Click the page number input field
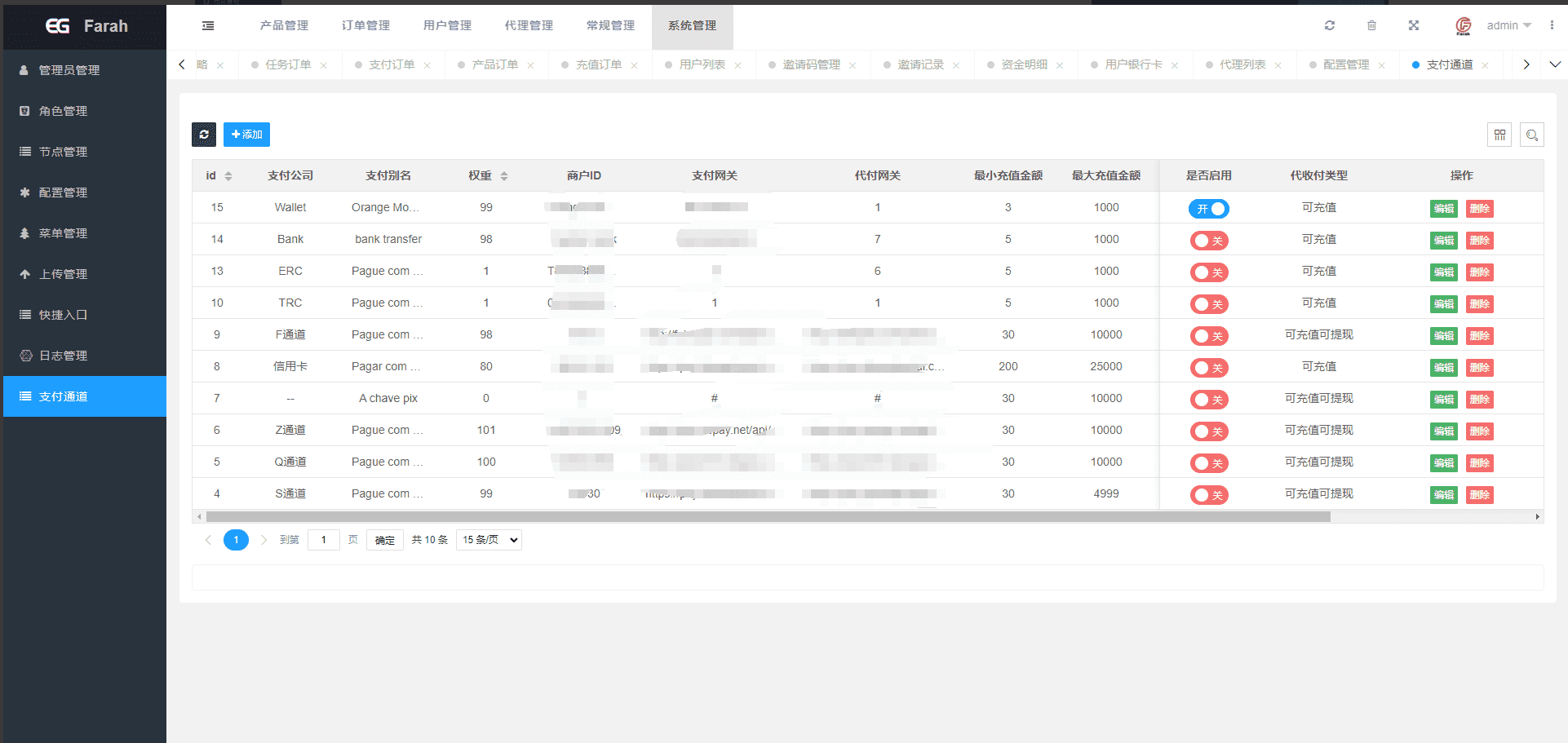This screenshot has height=743, width=1568. [x=324, y=540]
